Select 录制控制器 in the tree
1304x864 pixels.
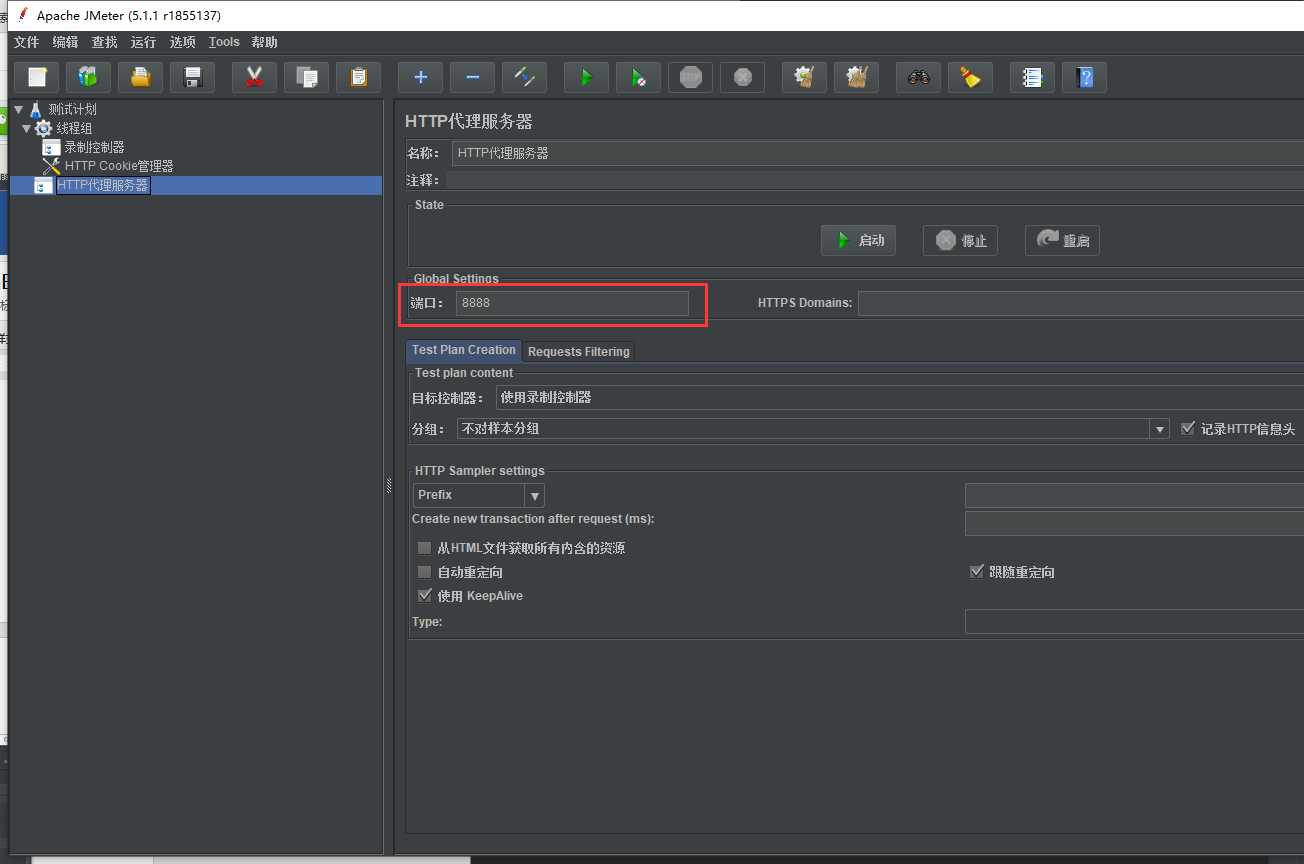pyautogui.click(x=94, y=147)
